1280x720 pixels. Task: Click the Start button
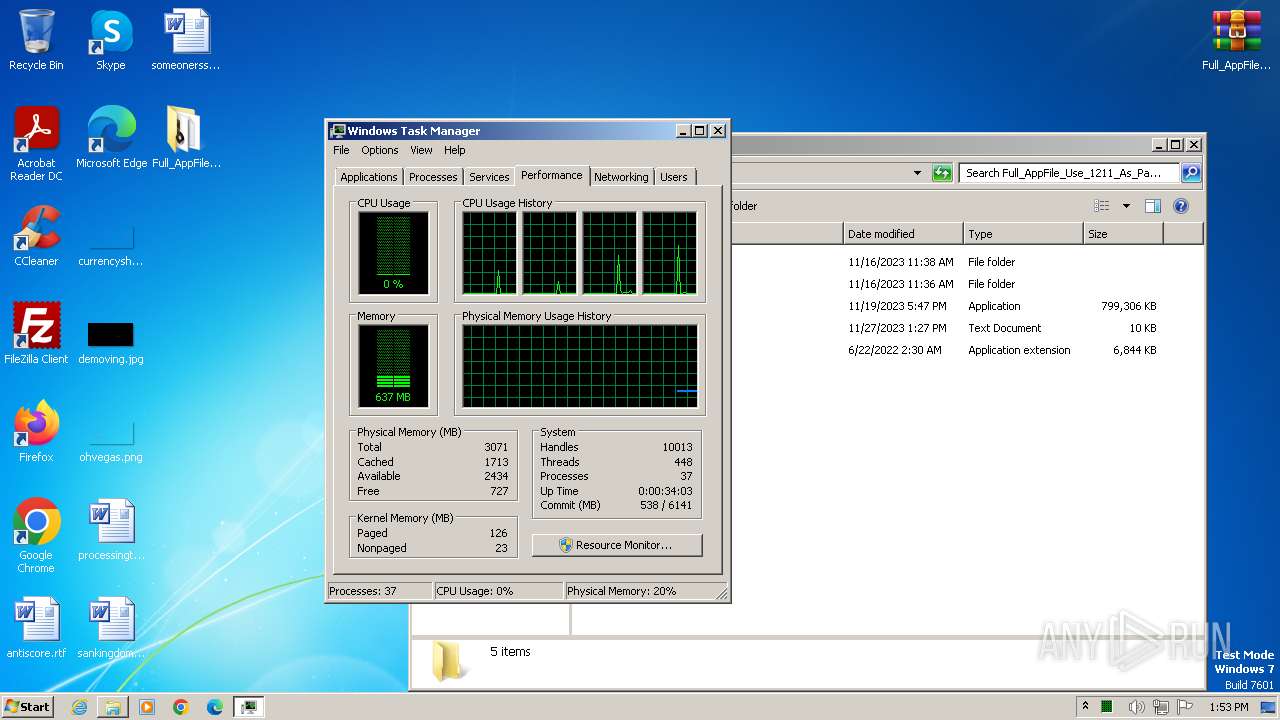coord(27,707)
